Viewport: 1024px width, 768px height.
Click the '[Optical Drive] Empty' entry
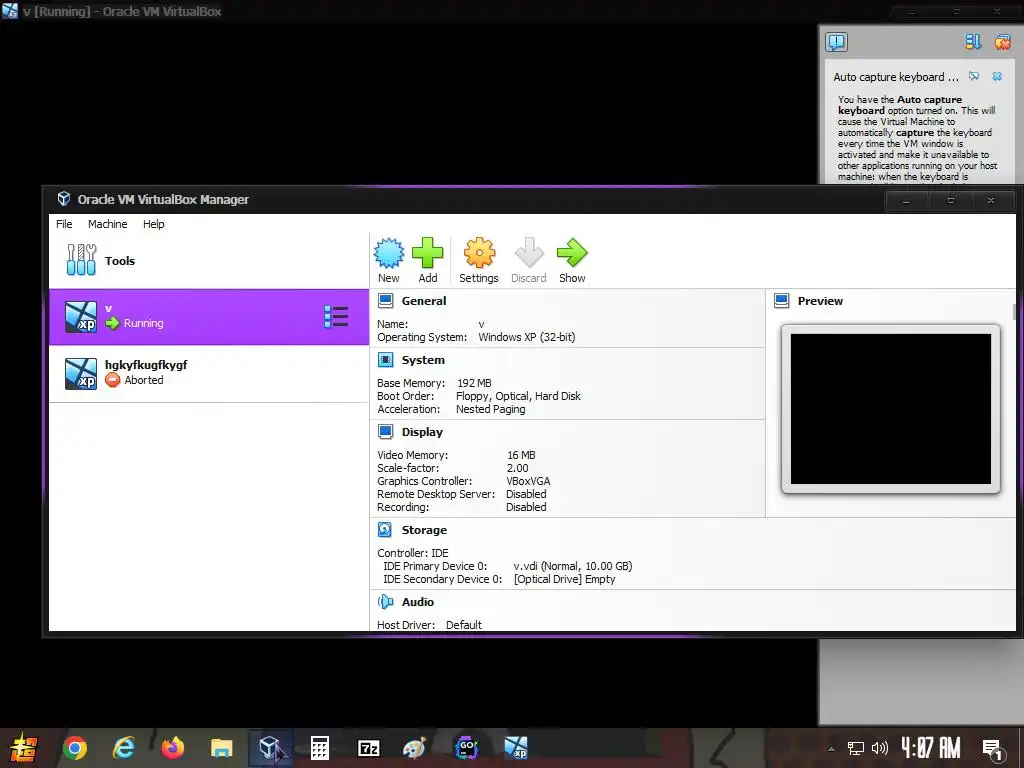(x=565, y=579)
